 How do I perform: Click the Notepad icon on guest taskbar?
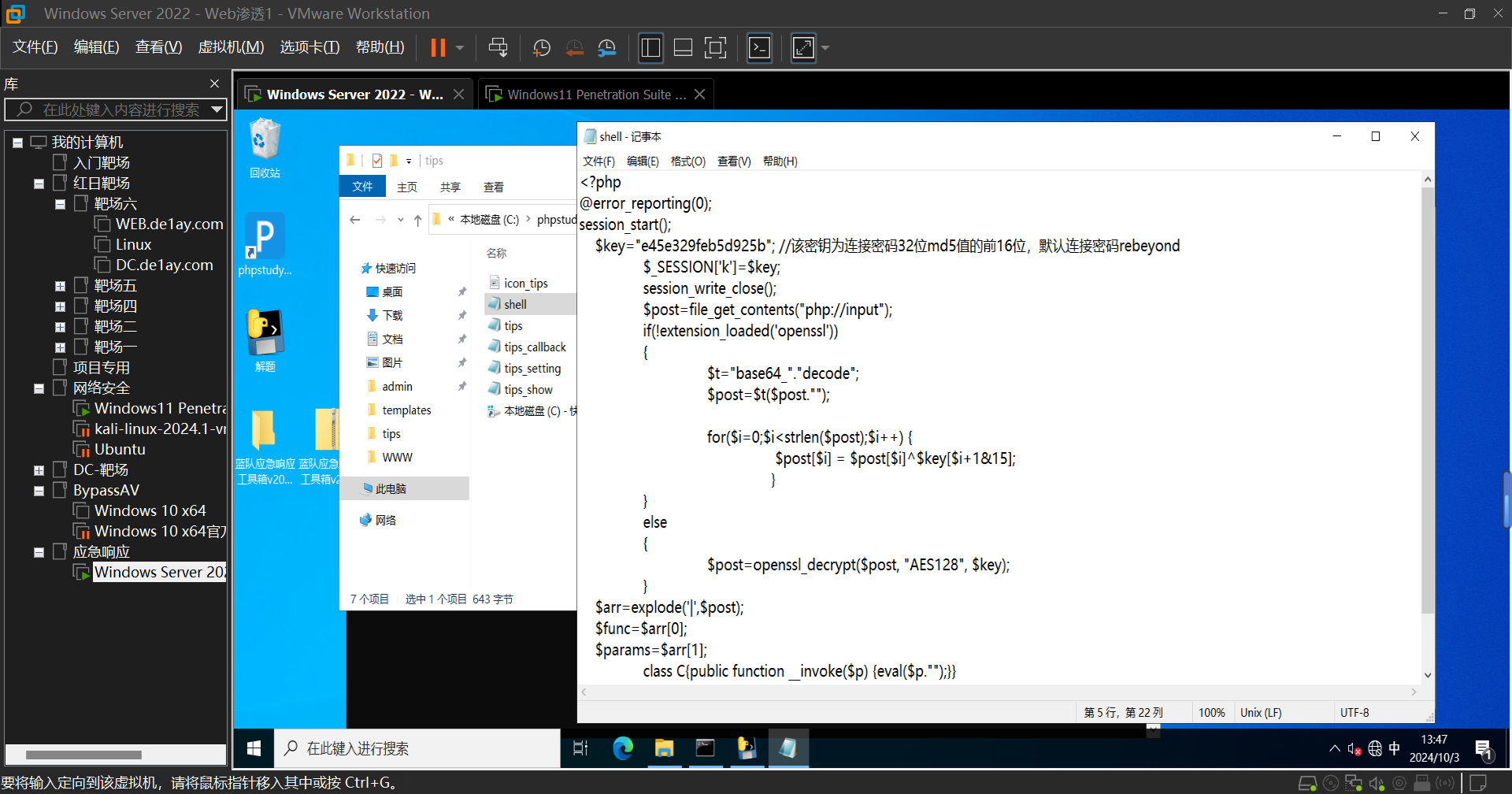pyautogui.click(x=787, y=748)
